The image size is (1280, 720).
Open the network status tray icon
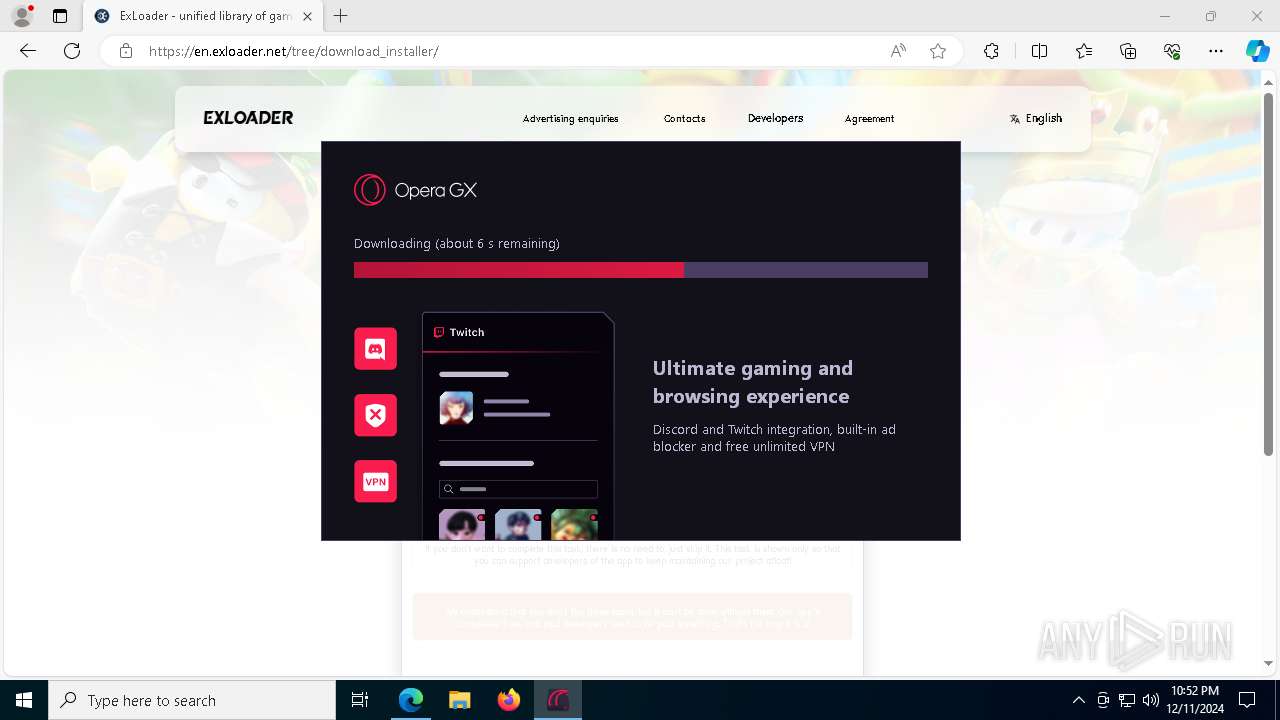(x=1127, y=700)
